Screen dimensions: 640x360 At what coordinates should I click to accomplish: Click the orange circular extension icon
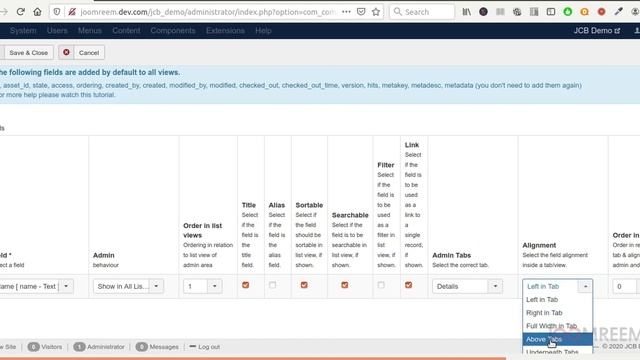click(584, 12)
